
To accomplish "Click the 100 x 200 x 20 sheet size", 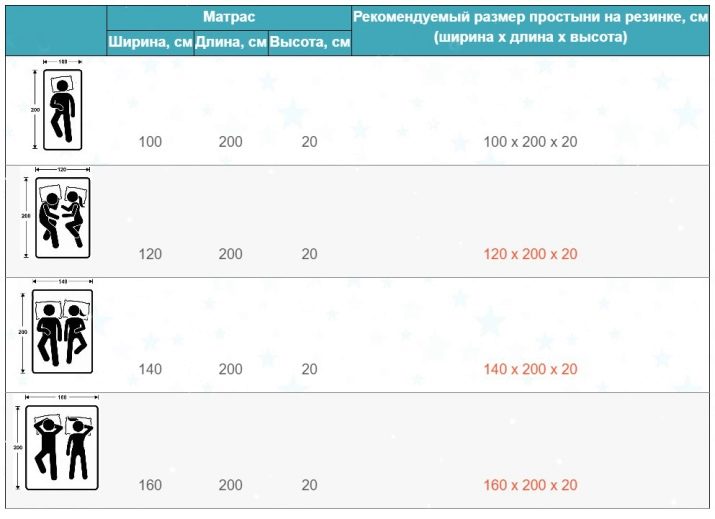I will pyautogui.click(x=530, y=142).
